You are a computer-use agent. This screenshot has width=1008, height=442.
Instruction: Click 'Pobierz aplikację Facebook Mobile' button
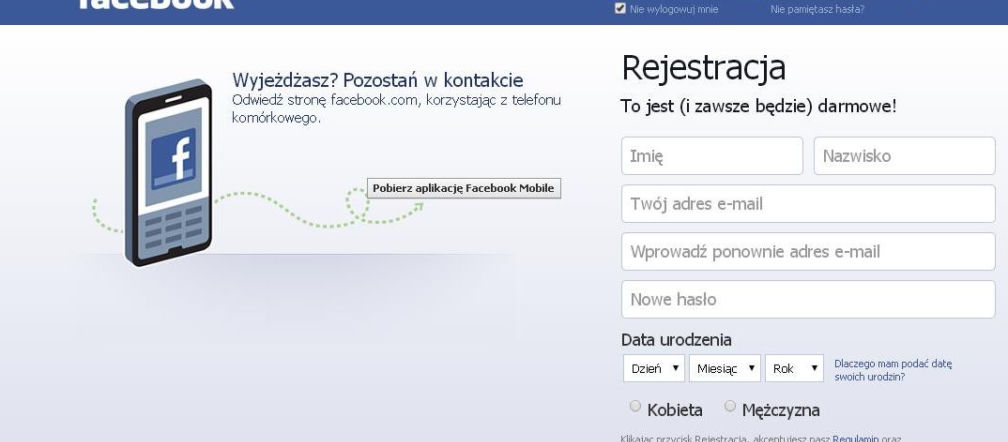click(x=464, y=188)
